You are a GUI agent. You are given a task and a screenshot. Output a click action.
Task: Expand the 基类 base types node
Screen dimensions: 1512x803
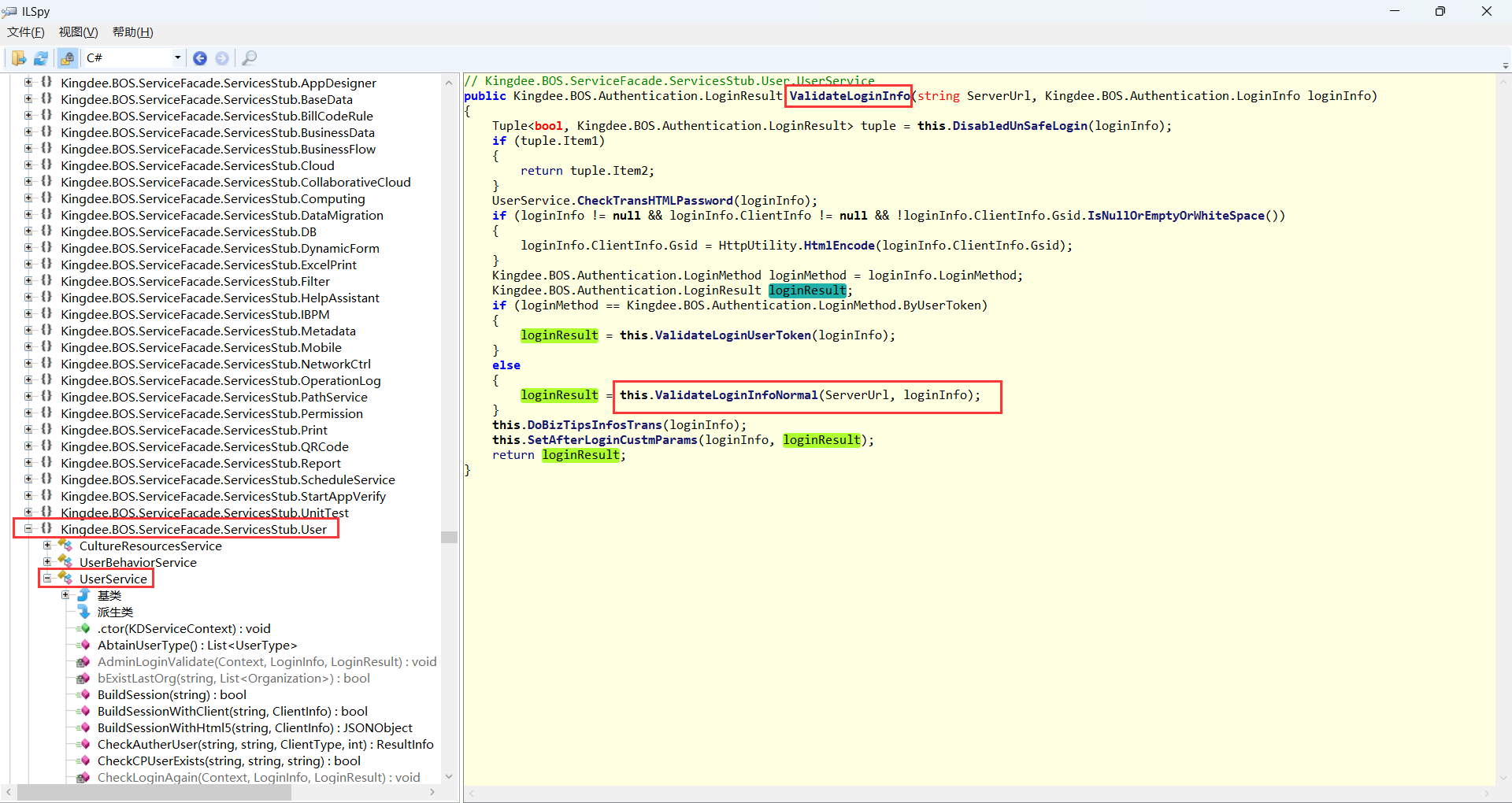tap(66, 595)
